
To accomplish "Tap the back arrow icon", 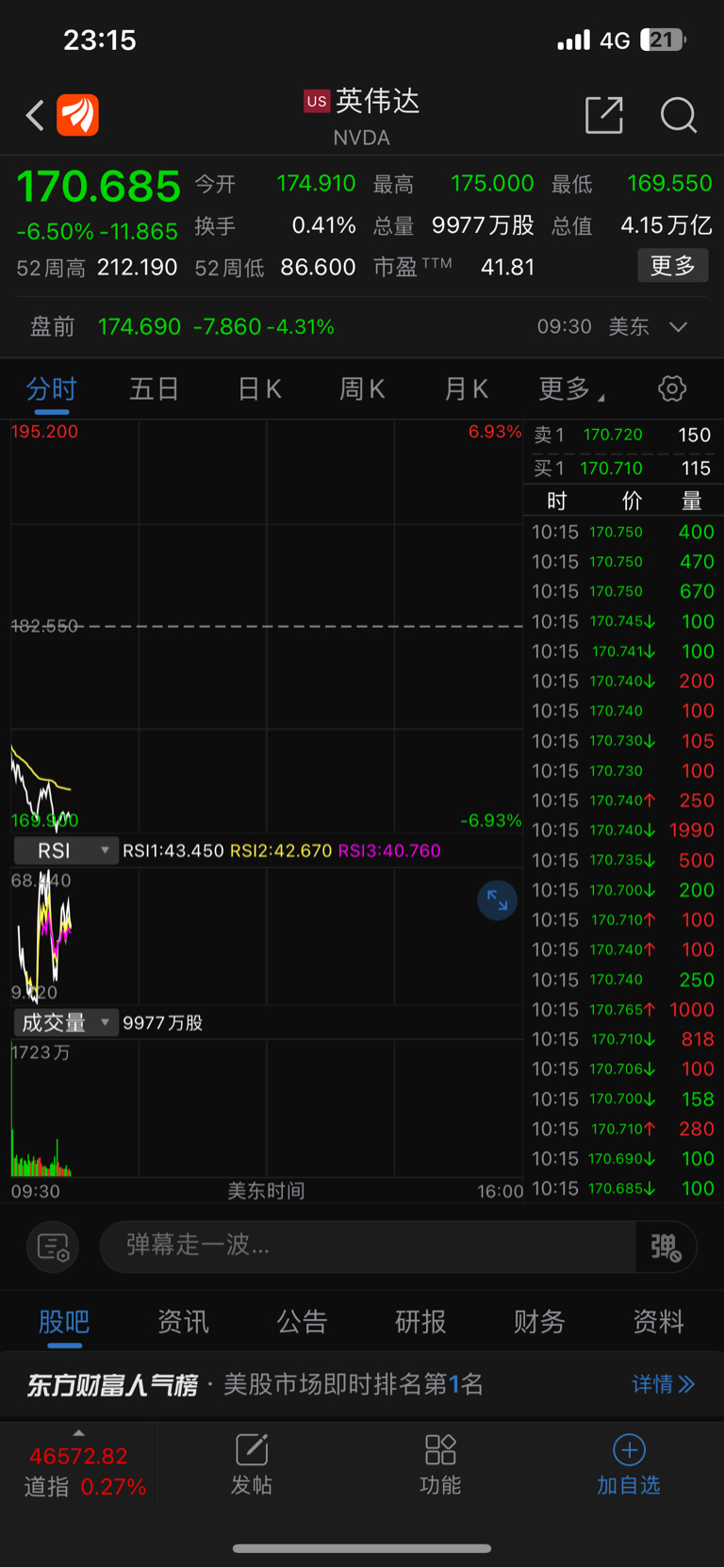I will click(x=35, y=115).
